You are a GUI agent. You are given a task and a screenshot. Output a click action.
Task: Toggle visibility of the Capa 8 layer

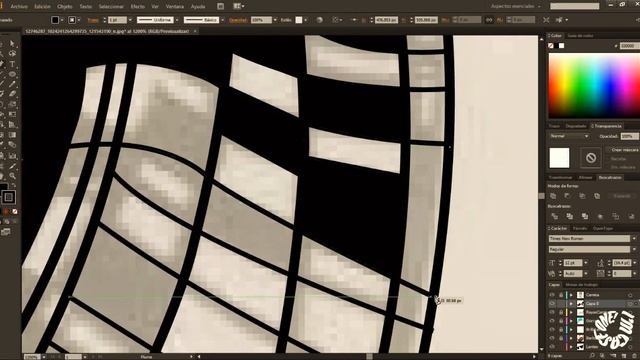point(552,304)
